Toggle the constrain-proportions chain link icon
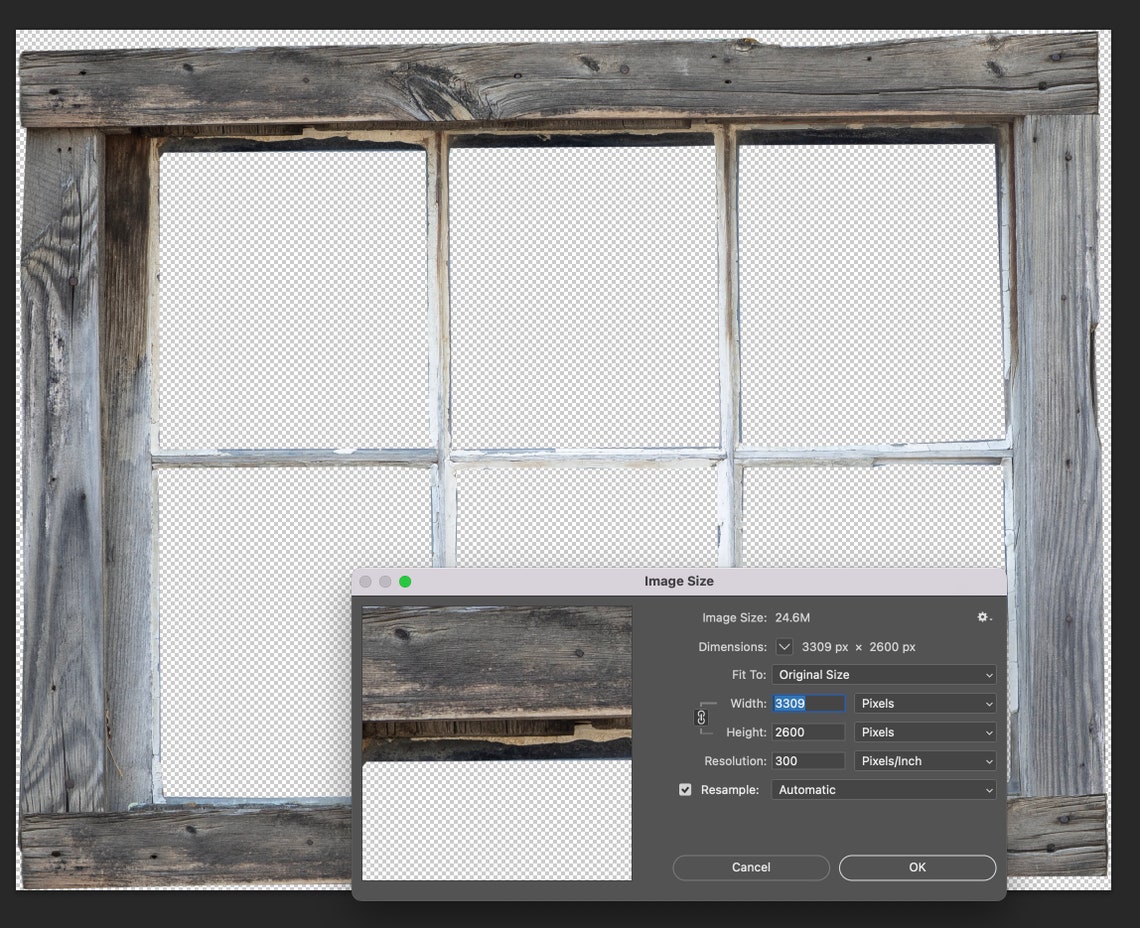The width and height of the screenshot is (1140, 928). point(700,717)
